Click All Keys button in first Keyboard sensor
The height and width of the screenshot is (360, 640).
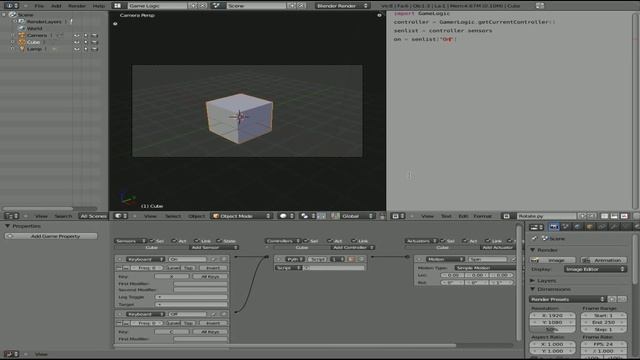click(211, 276)
